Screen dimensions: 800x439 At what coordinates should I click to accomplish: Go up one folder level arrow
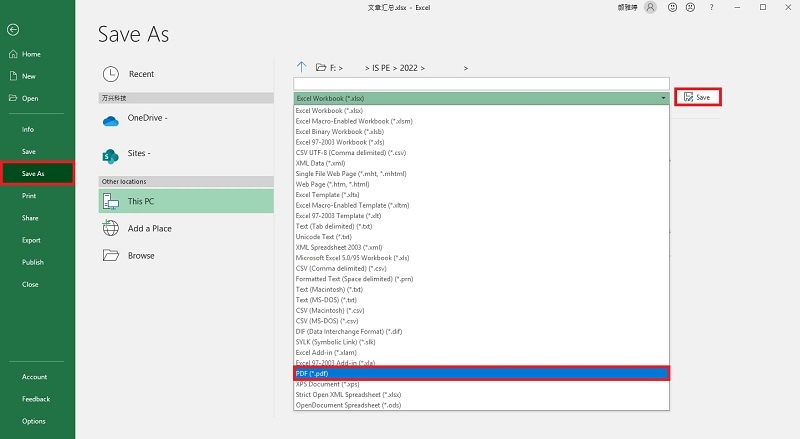coord(301,67)
